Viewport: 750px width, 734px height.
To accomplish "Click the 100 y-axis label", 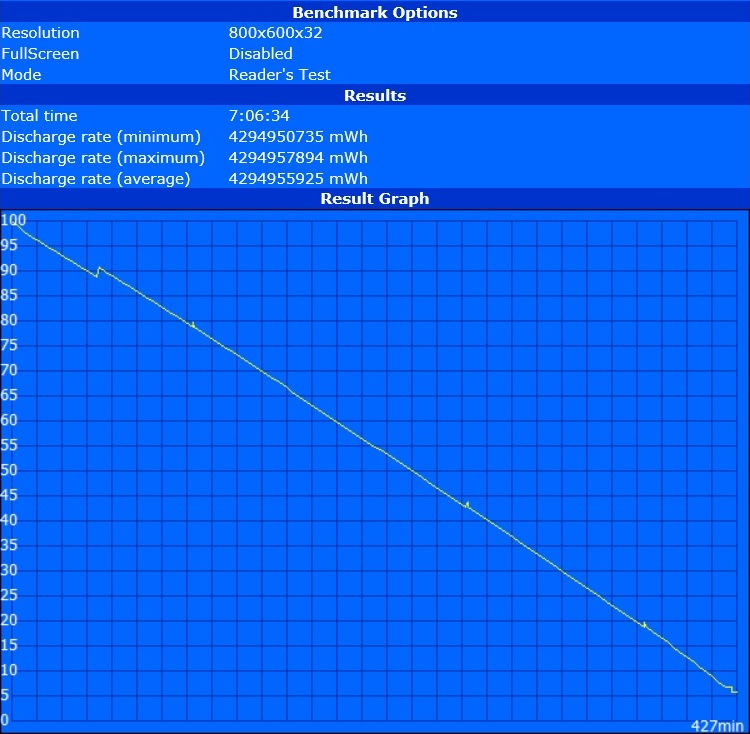I will click(x=13, y=220).
